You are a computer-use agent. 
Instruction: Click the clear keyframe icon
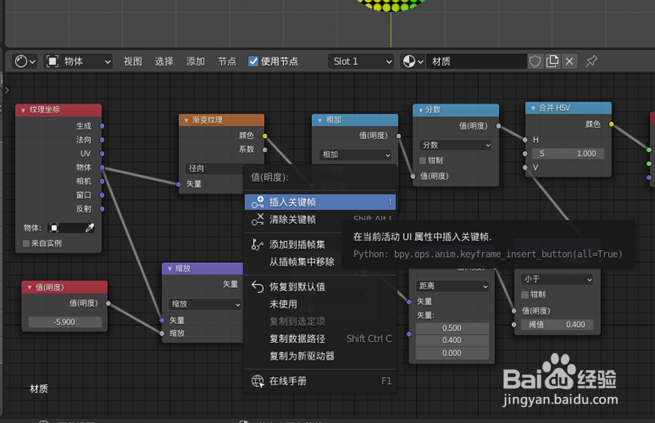coord(258,219)
